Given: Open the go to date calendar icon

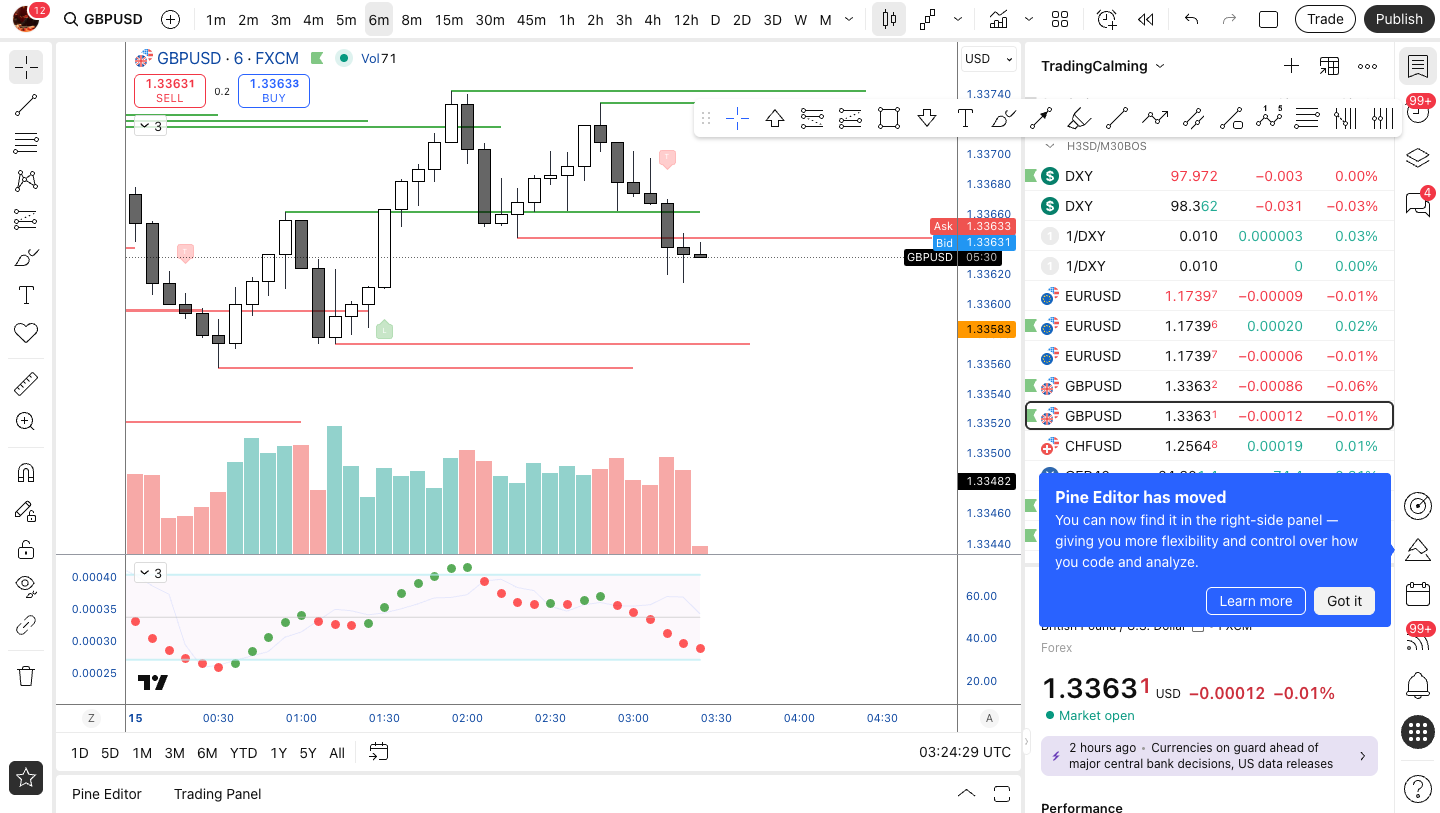Looking at the screenshot, I should pos(378,752).
